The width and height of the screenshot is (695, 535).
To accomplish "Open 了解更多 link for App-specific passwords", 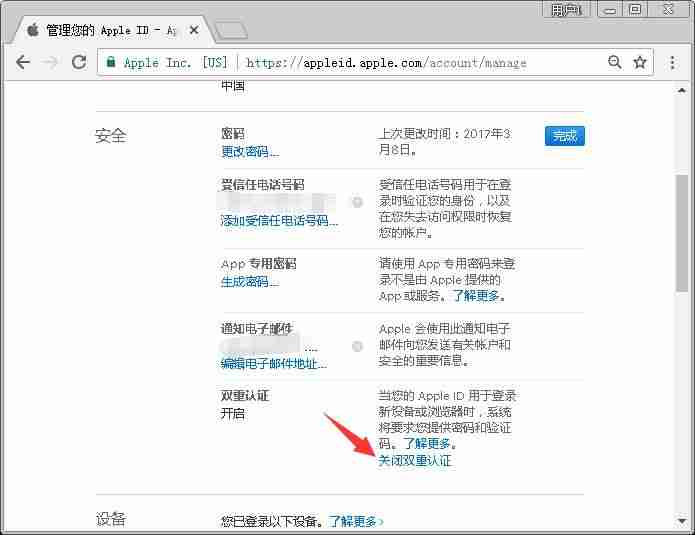I will [477, 296].
